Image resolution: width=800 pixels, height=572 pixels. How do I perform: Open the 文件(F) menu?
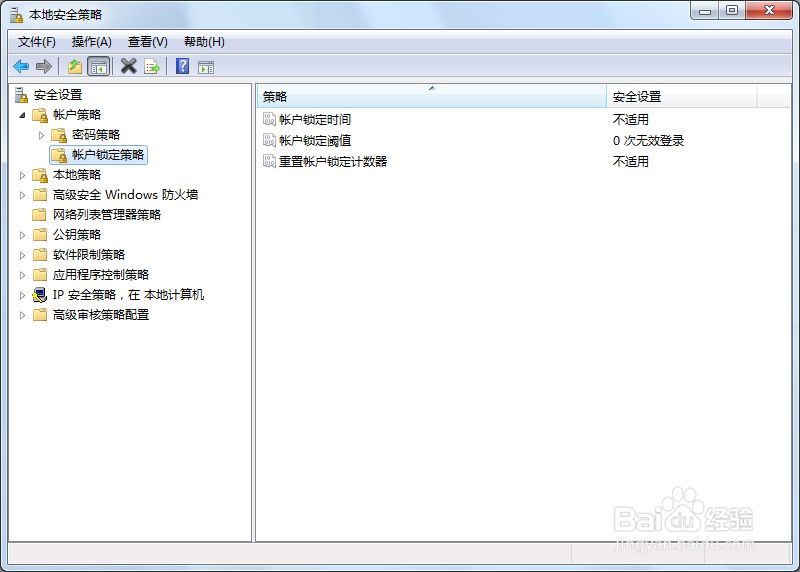click(x=37, y=42)
